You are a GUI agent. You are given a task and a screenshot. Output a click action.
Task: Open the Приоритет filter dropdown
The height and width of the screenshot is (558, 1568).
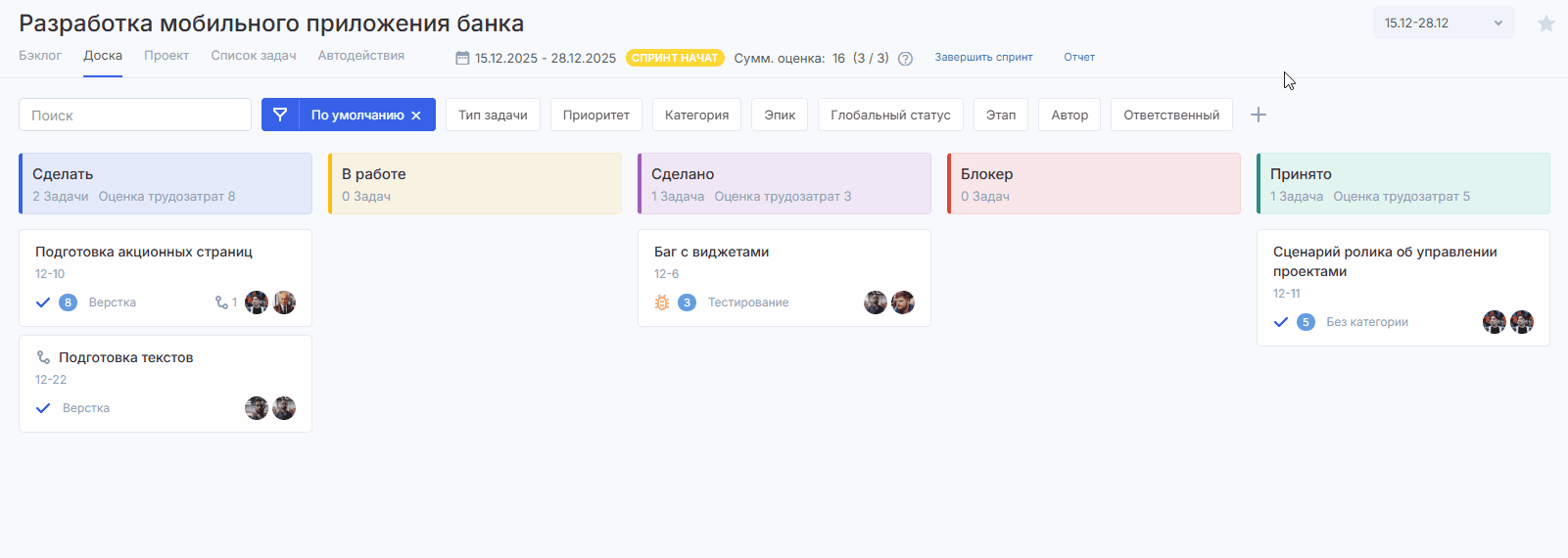click(x=595, y=115)
